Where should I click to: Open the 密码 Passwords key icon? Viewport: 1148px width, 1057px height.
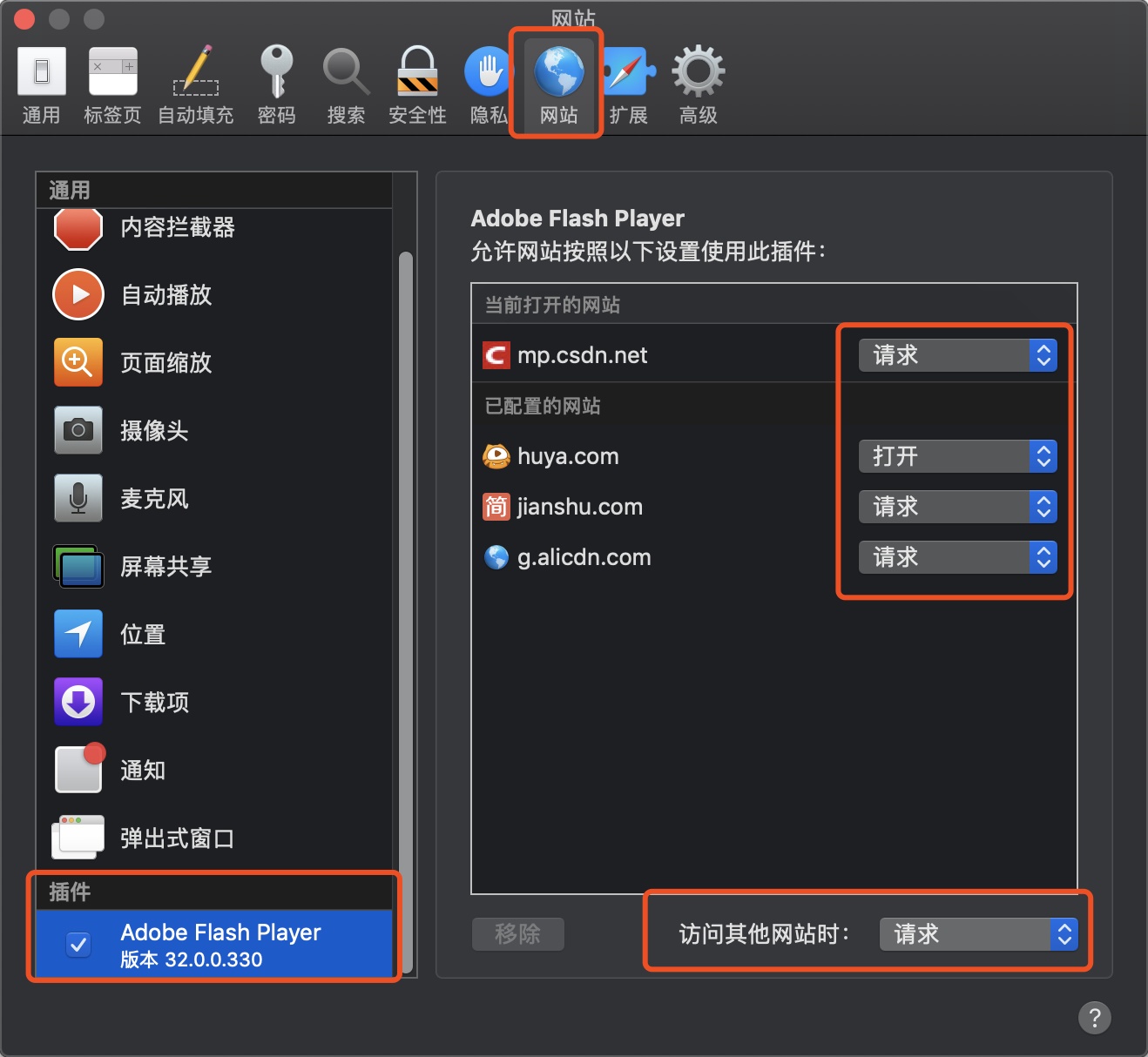(x=277, y=71)
